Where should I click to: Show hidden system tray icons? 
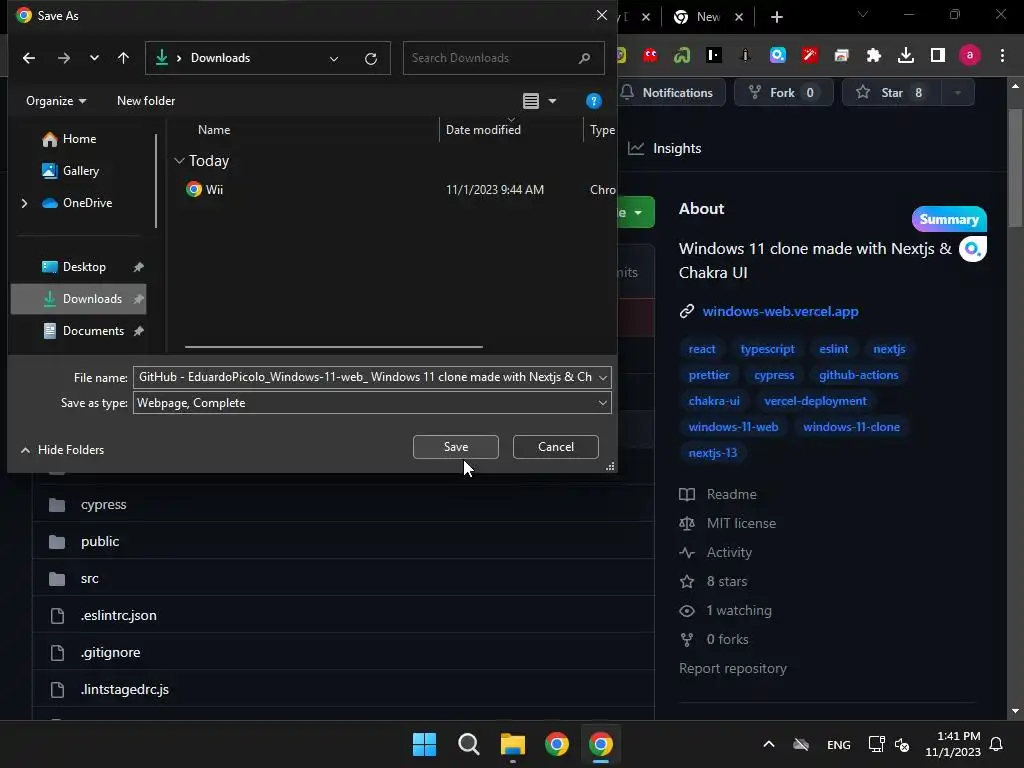coord(769,744)
